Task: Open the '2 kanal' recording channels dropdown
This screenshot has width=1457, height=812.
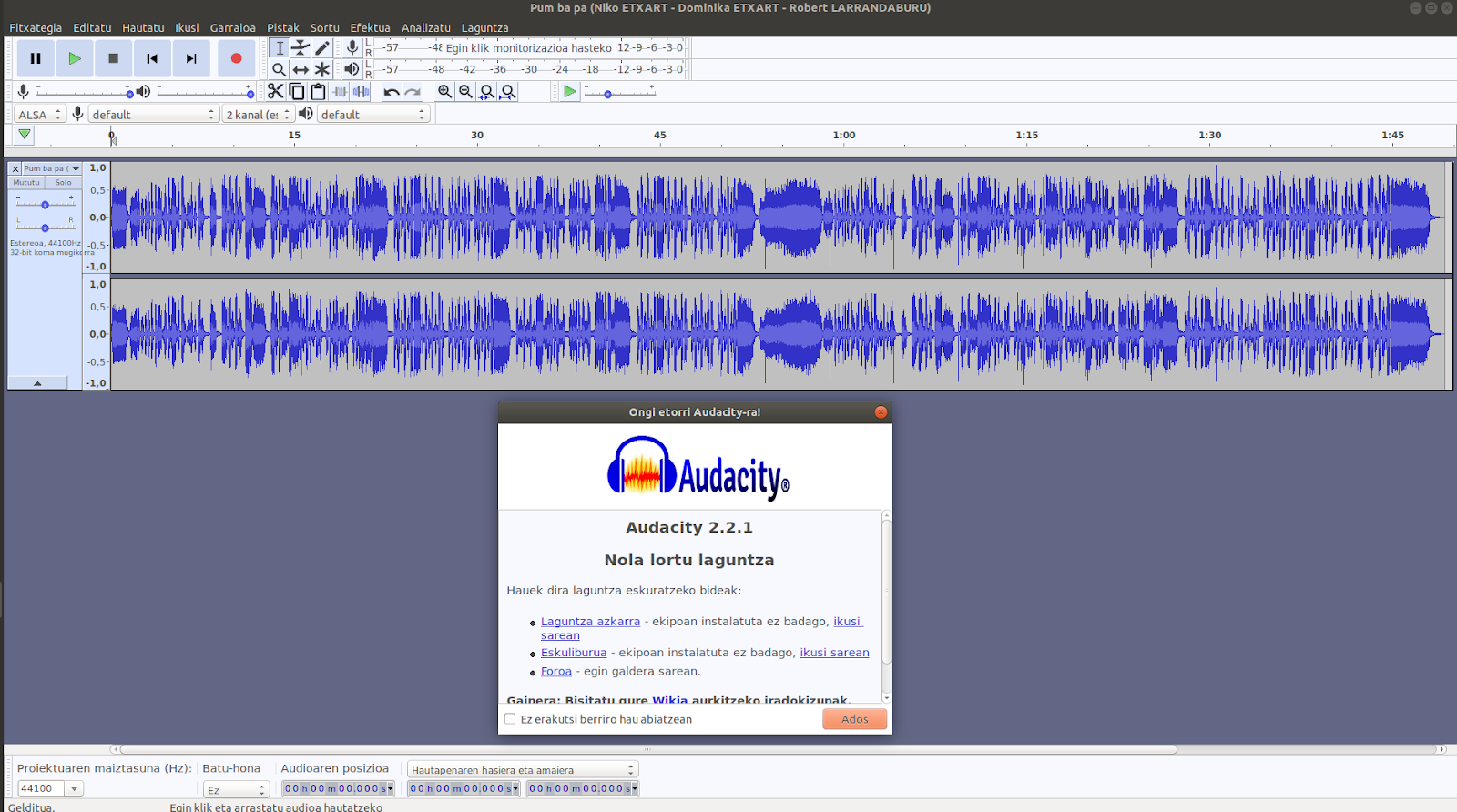Action: [259, 115]
